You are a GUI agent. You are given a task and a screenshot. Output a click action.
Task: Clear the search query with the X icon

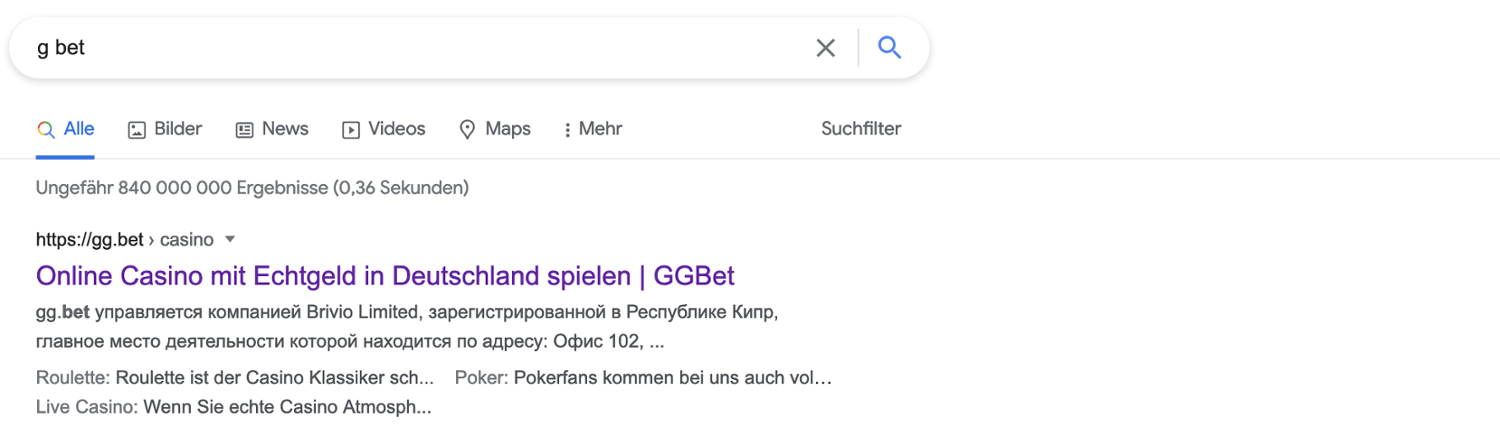click(x=825, y=48)
